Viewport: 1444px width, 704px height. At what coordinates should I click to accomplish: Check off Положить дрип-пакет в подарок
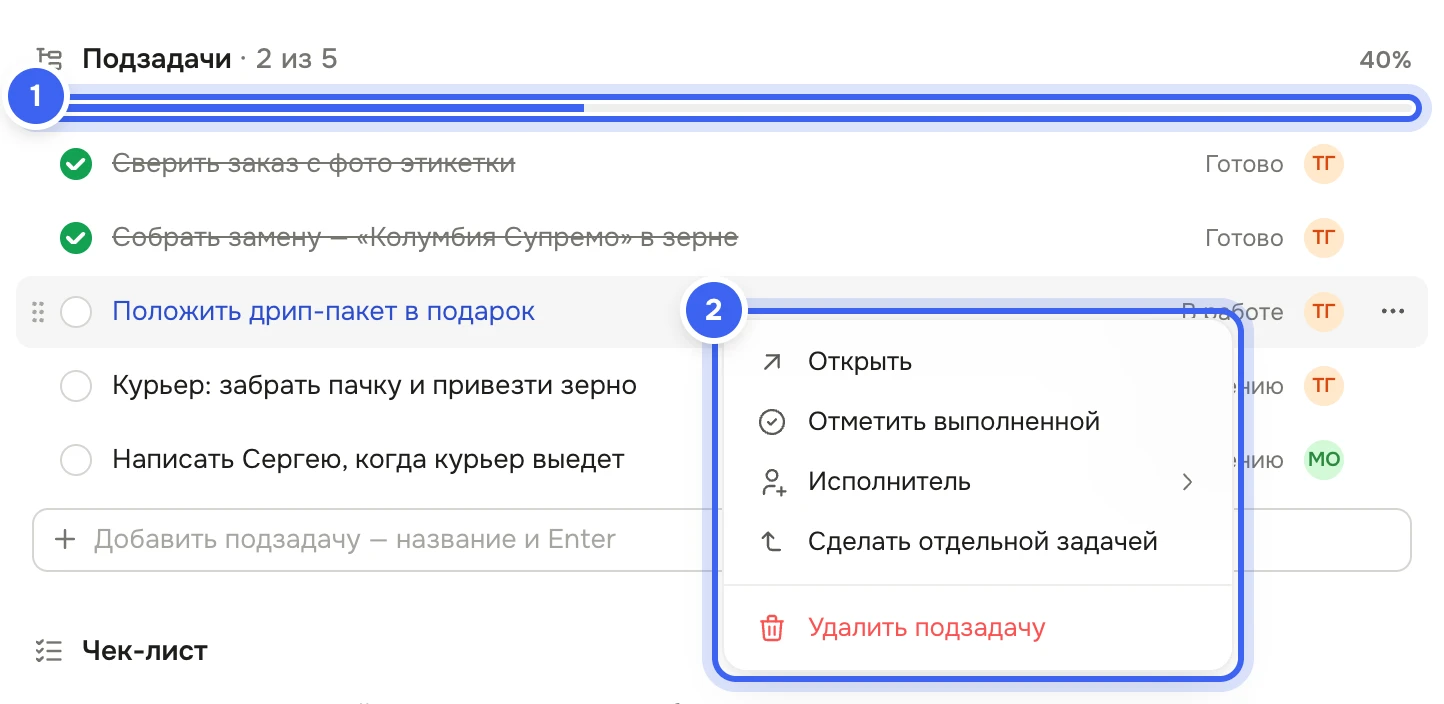click(76, 312)
